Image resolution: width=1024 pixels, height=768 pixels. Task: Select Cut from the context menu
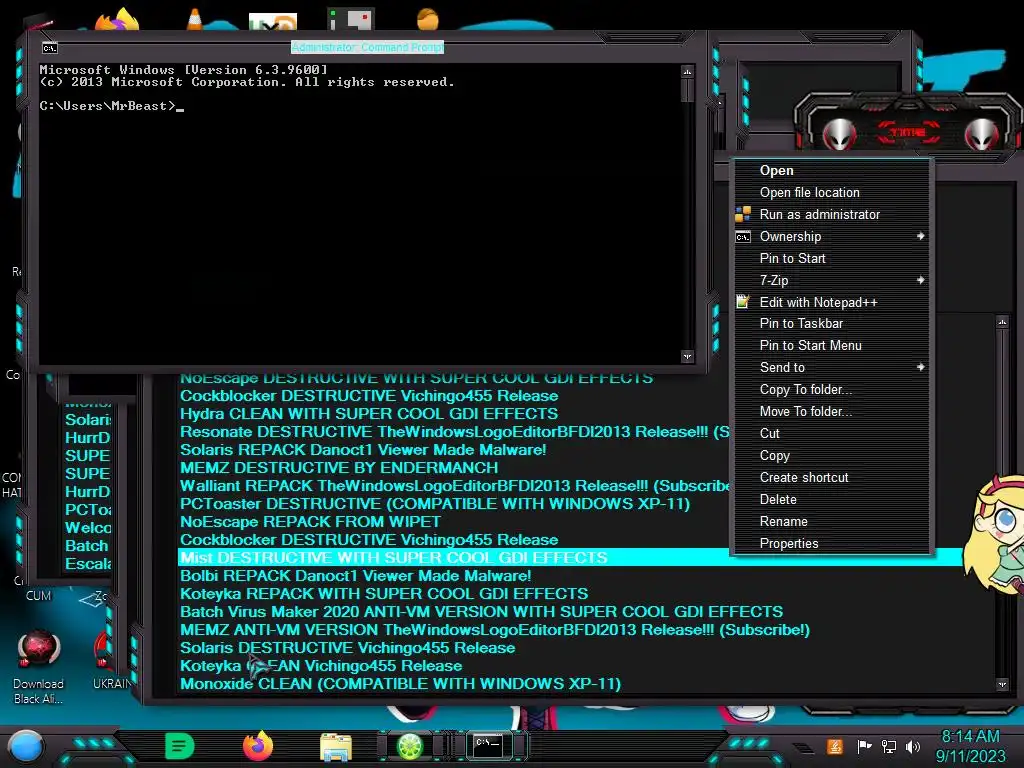tap(831, 433)
